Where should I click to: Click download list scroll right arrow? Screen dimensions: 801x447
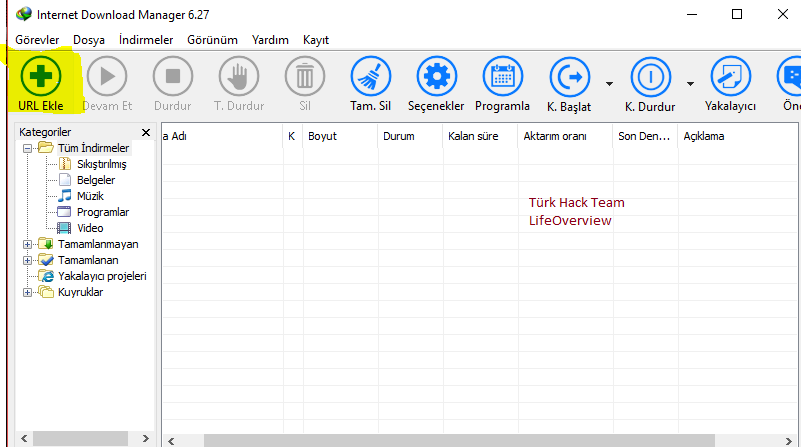789,441
